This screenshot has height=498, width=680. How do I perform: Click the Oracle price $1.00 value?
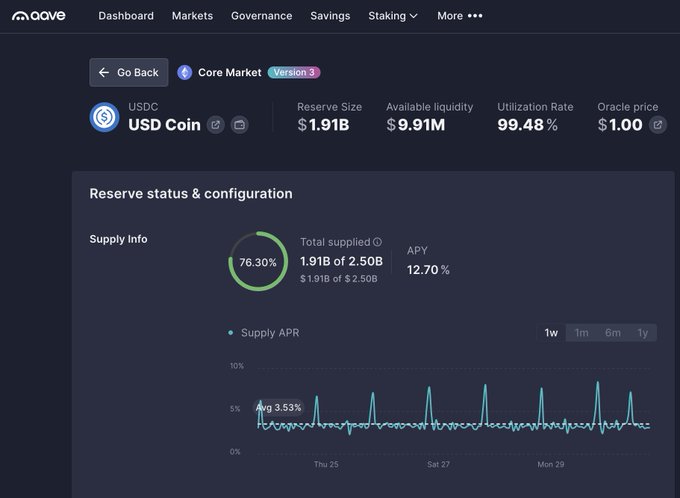[620, 125]
